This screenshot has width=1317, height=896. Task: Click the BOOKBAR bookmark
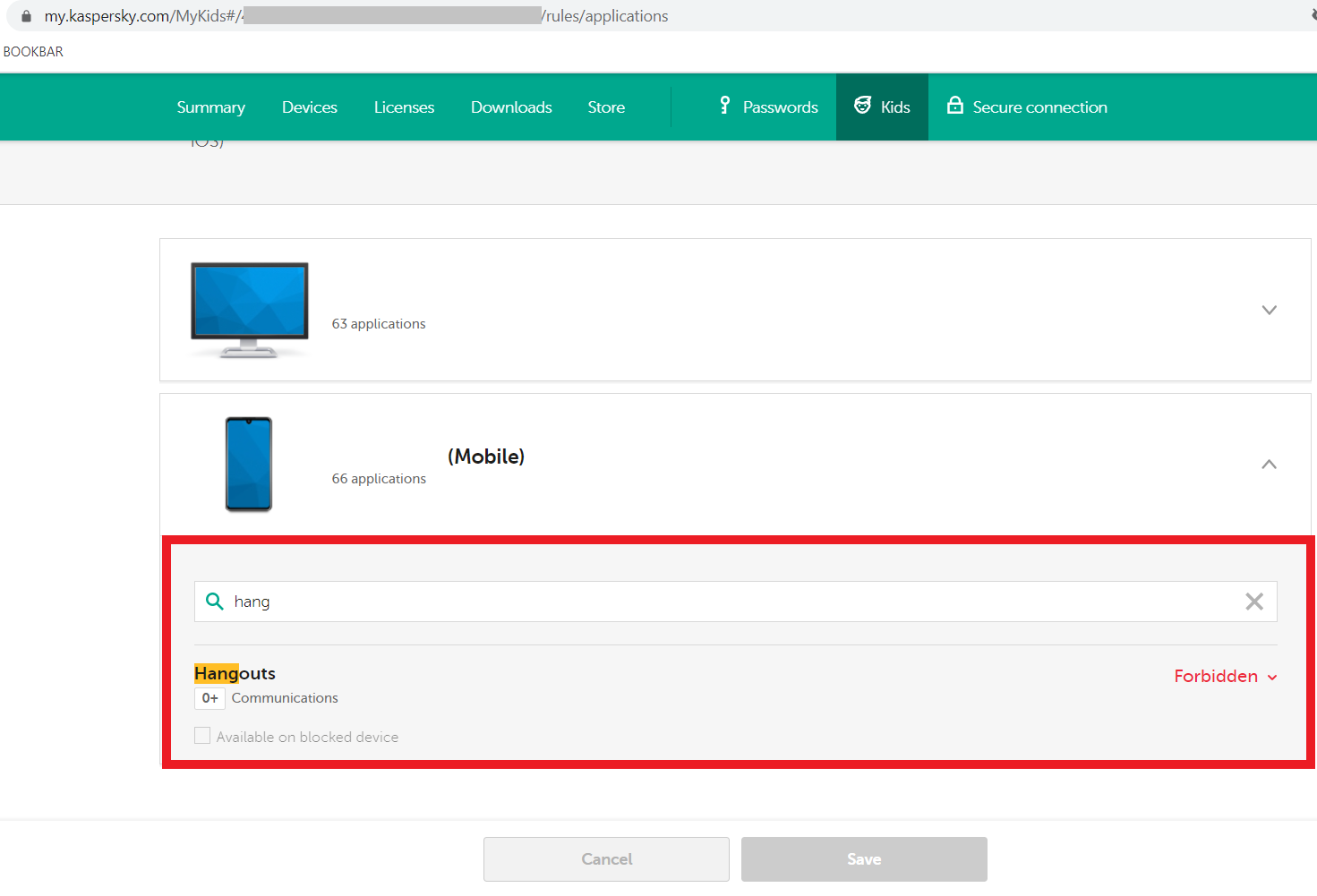33,52
